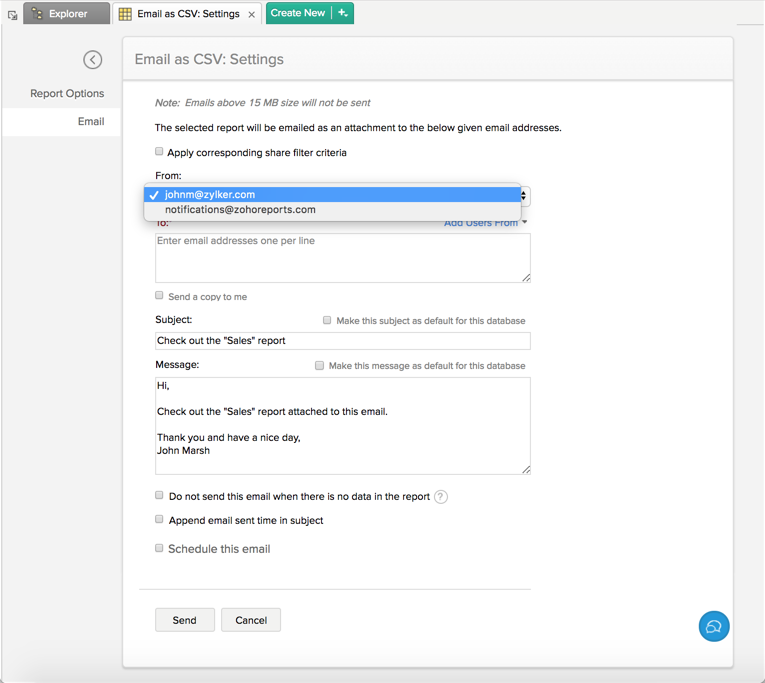The width and height of the screenshot is (765, 683).
Task: Open Report Options in the sidebar
Action: pos(67,93)
